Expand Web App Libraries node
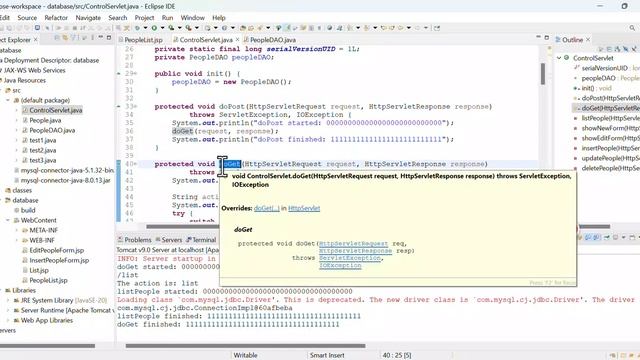 tap(8, 320)
